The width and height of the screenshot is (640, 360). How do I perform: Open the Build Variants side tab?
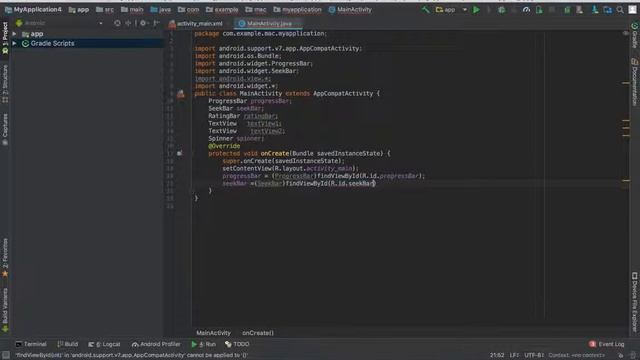tap(5, 310)
